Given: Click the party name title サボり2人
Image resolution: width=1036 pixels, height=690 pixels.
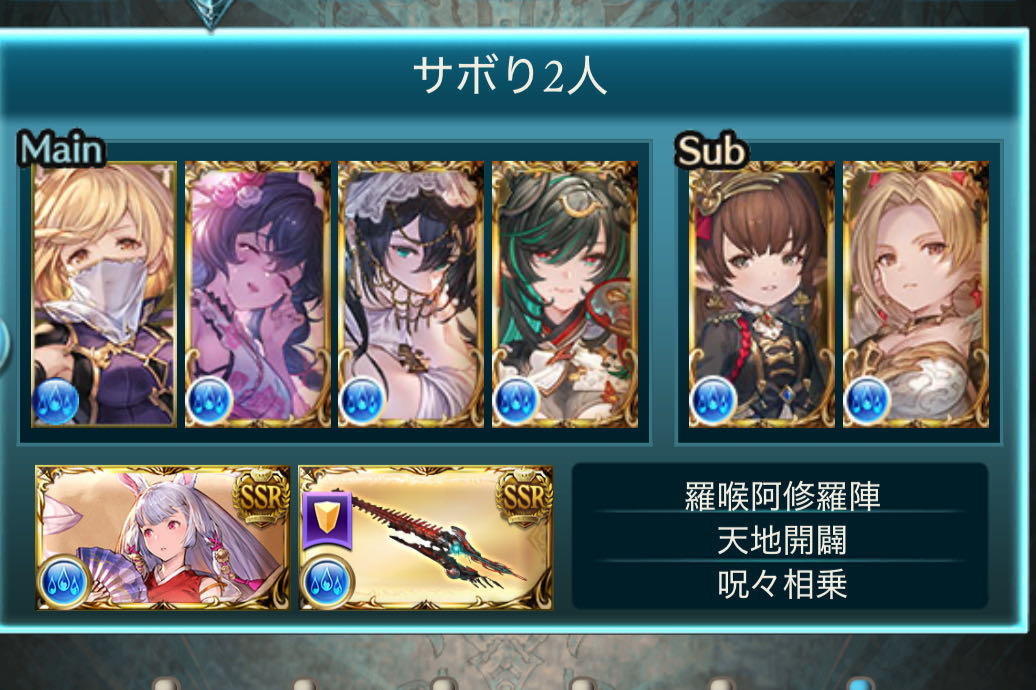Looking at the screenshot, I should tap(510, 75).
